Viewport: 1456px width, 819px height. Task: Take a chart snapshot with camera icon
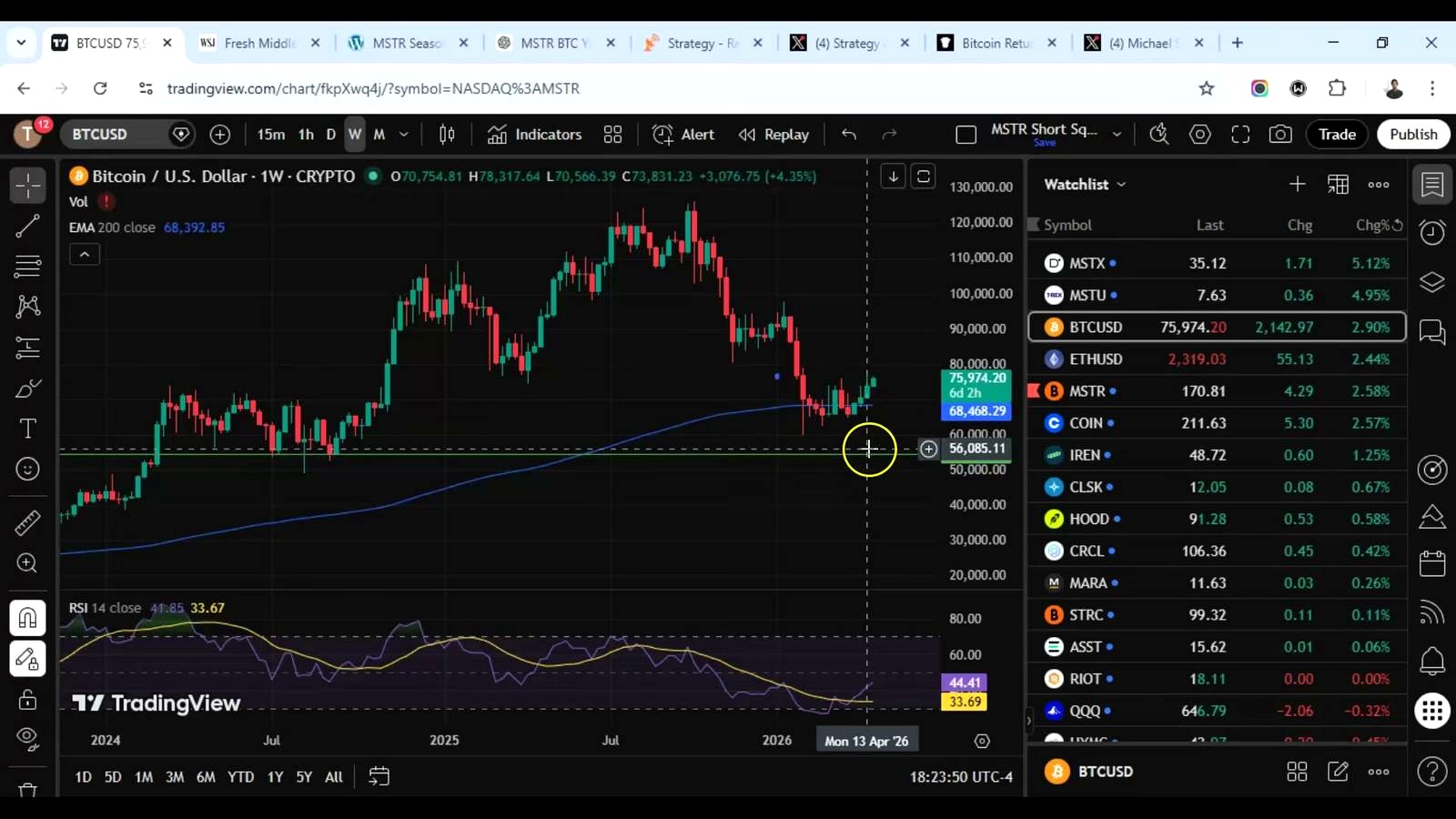[x=1280, y=135]
